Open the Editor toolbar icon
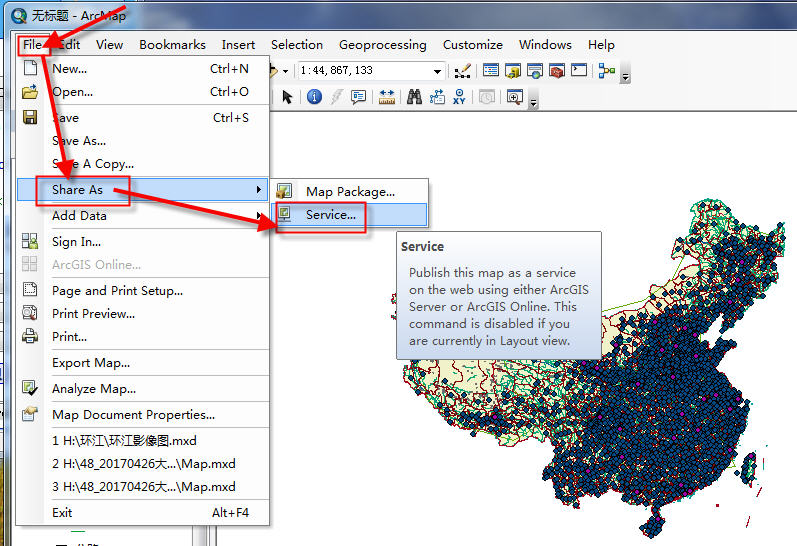Image resolution: width=797 pixels, height=546 pixels. [462, 71]
